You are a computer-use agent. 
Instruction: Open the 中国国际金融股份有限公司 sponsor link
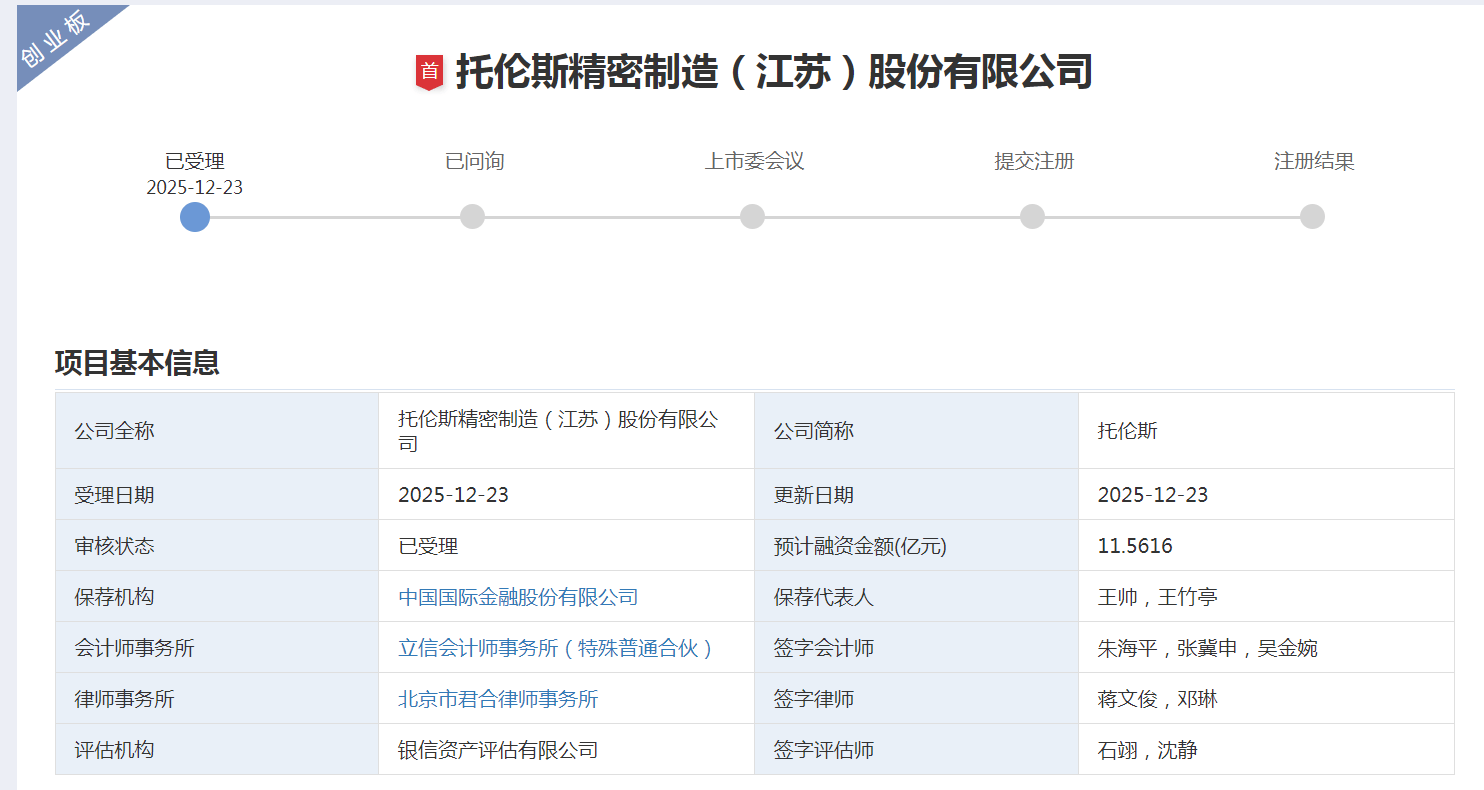click(518, 597)
